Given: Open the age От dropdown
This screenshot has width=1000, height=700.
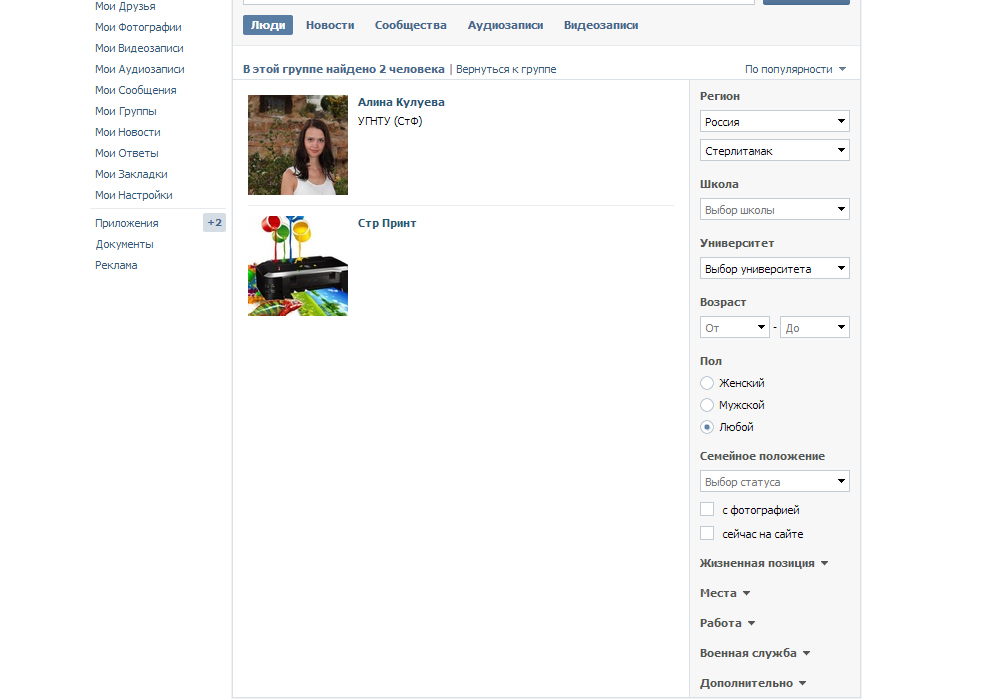Looking at the screenshot, I should tap(735, 328).
